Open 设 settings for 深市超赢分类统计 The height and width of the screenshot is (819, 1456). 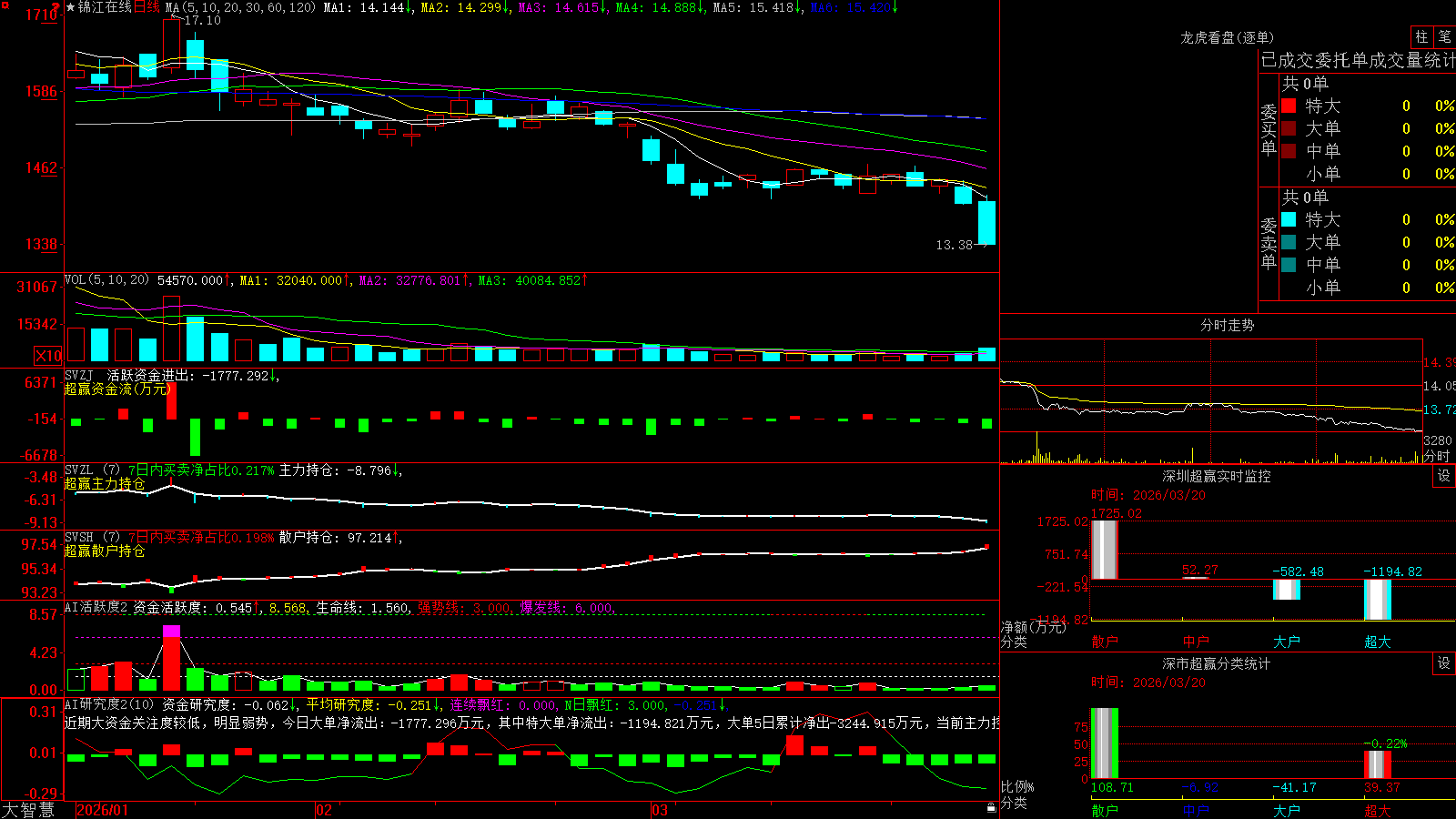click(x=1444, y=663)
